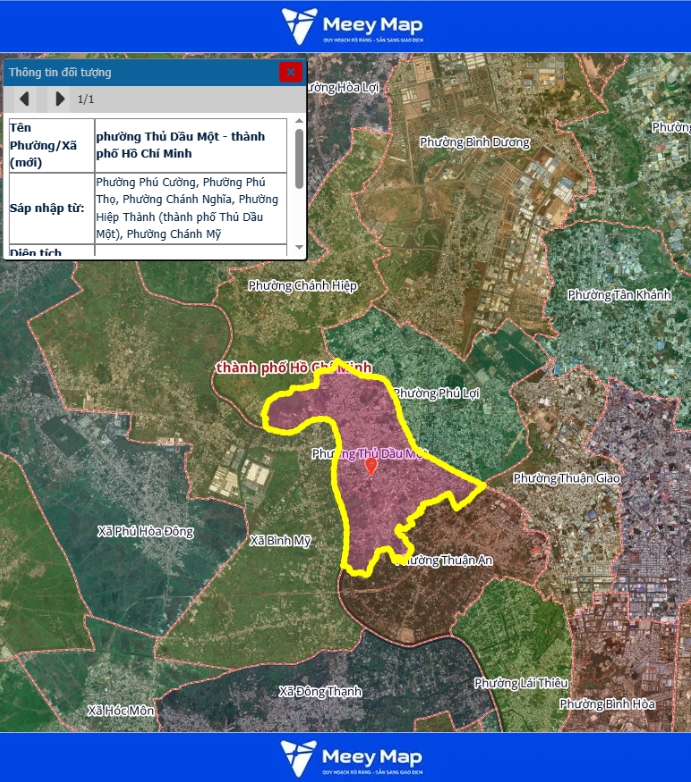Screen dimensions: 691x782
Task: Click the Phường Lái Thiêu label
Action: coord(521,683)
